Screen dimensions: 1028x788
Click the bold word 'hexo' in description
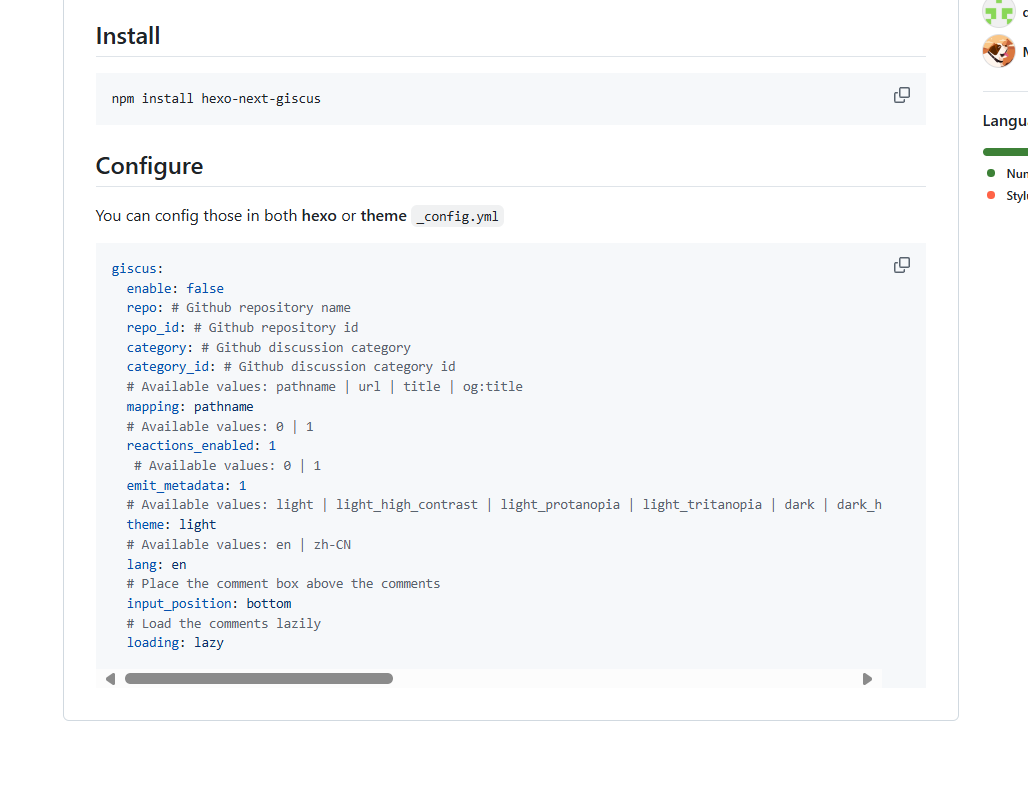pyautogui.click(x=319, y=216)
